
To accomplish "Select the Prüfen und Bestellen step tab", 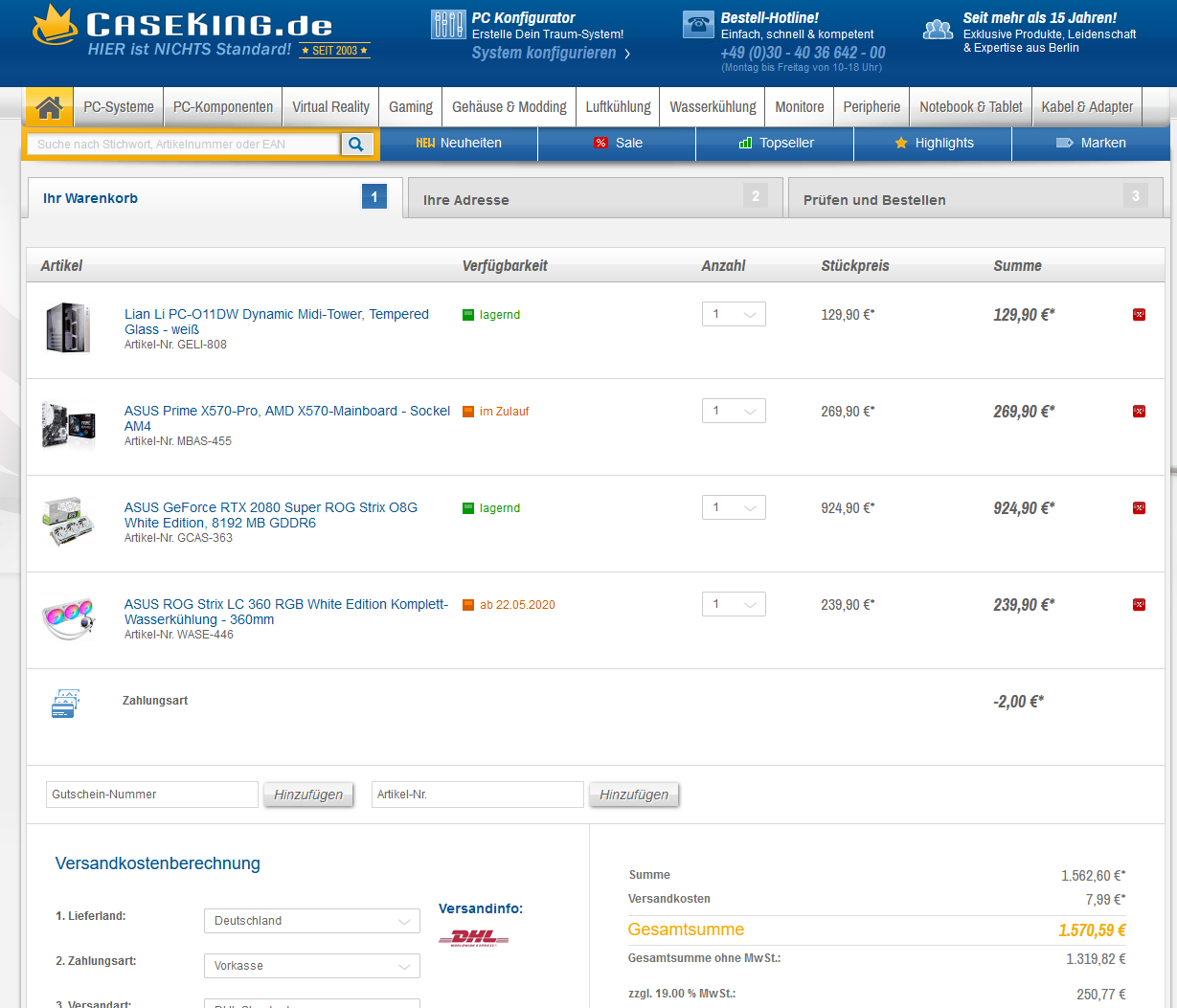I will pos(976,198).
